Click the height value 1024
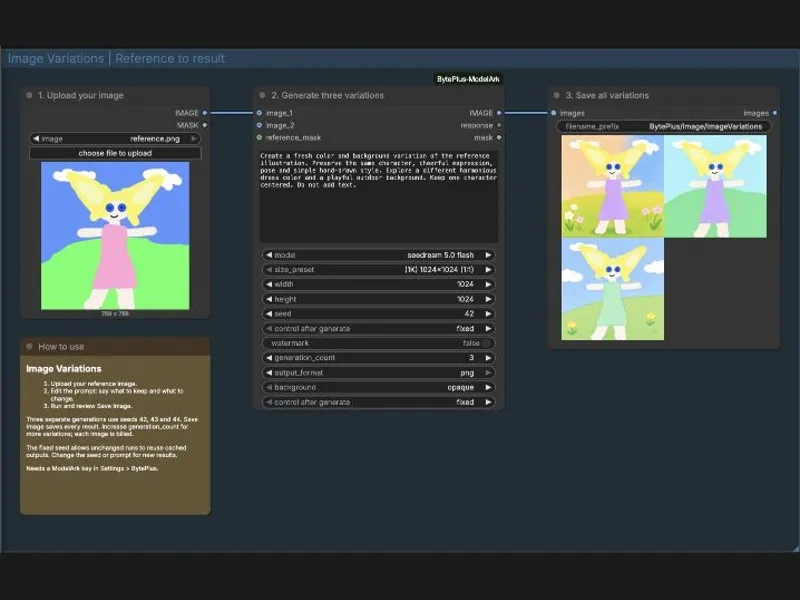800x600 pixels. (x=465, y=299)
